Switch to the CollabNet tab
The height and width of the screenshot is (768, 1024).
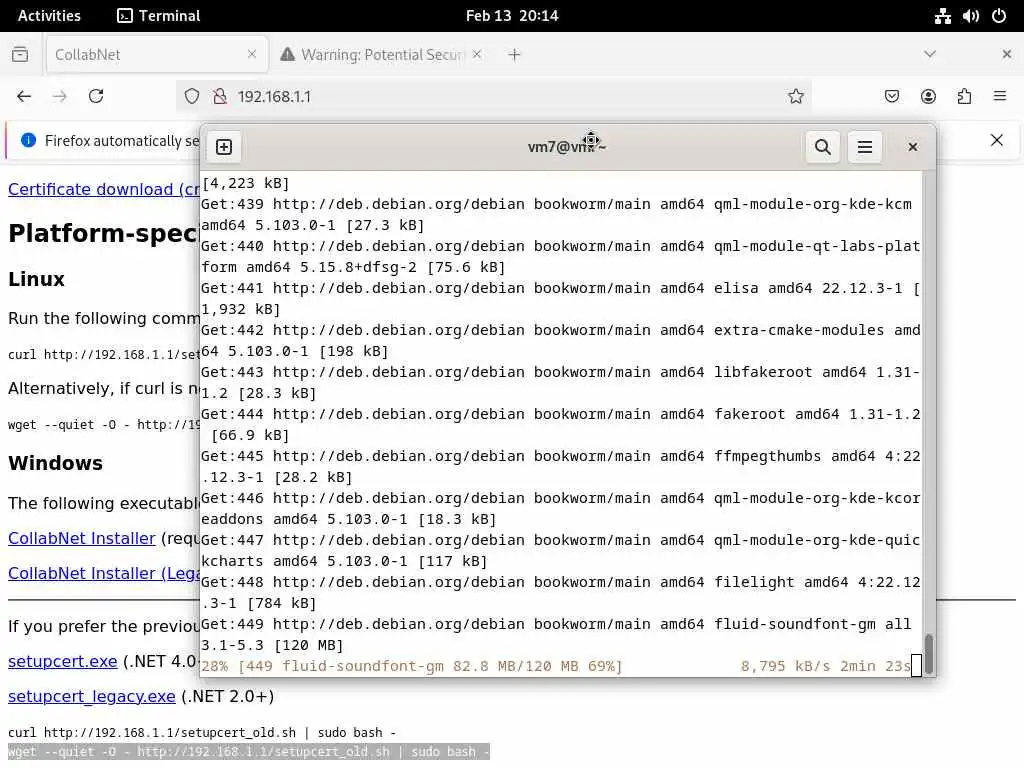click(x=157, y=54)
